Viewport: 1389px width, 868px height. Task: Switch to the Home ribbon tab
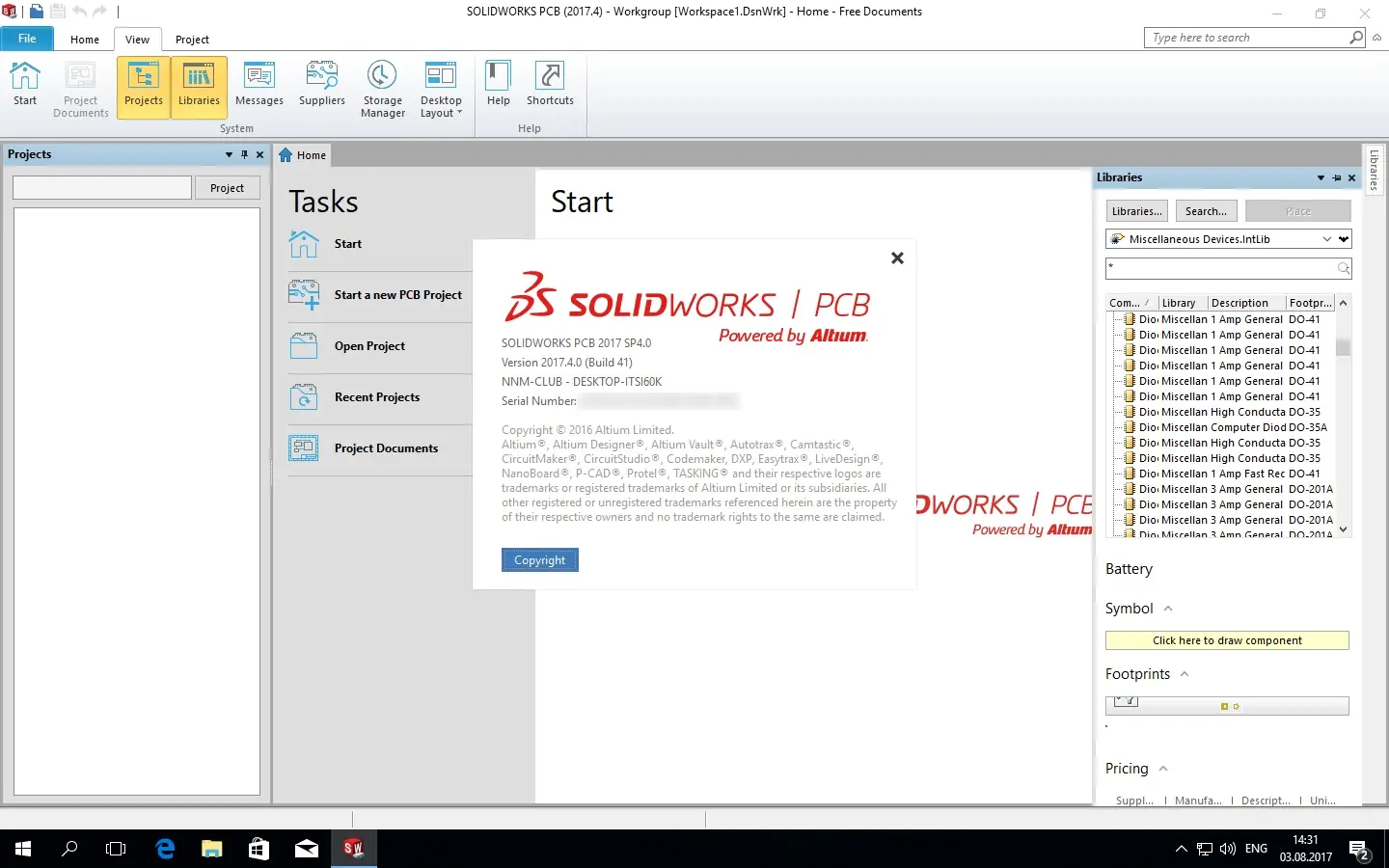pos(85,40)
